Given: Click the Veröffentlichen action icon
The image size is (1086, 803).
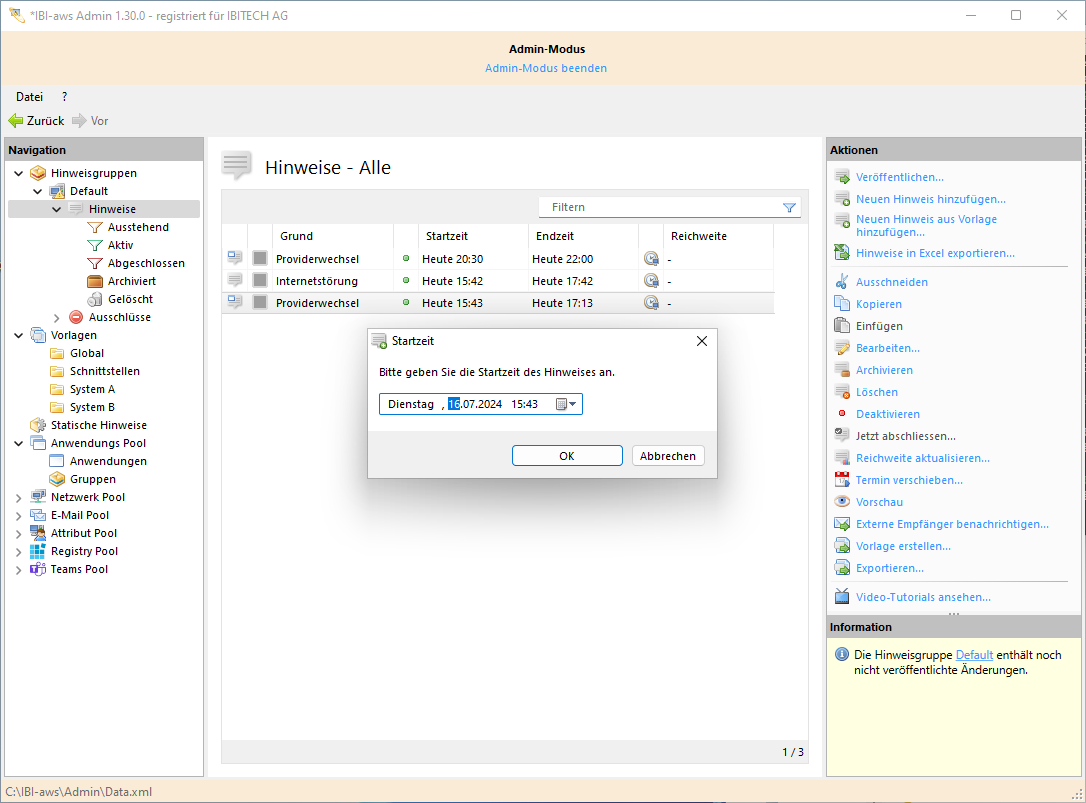Looking at the screenshot, I should tap(842, 177).
